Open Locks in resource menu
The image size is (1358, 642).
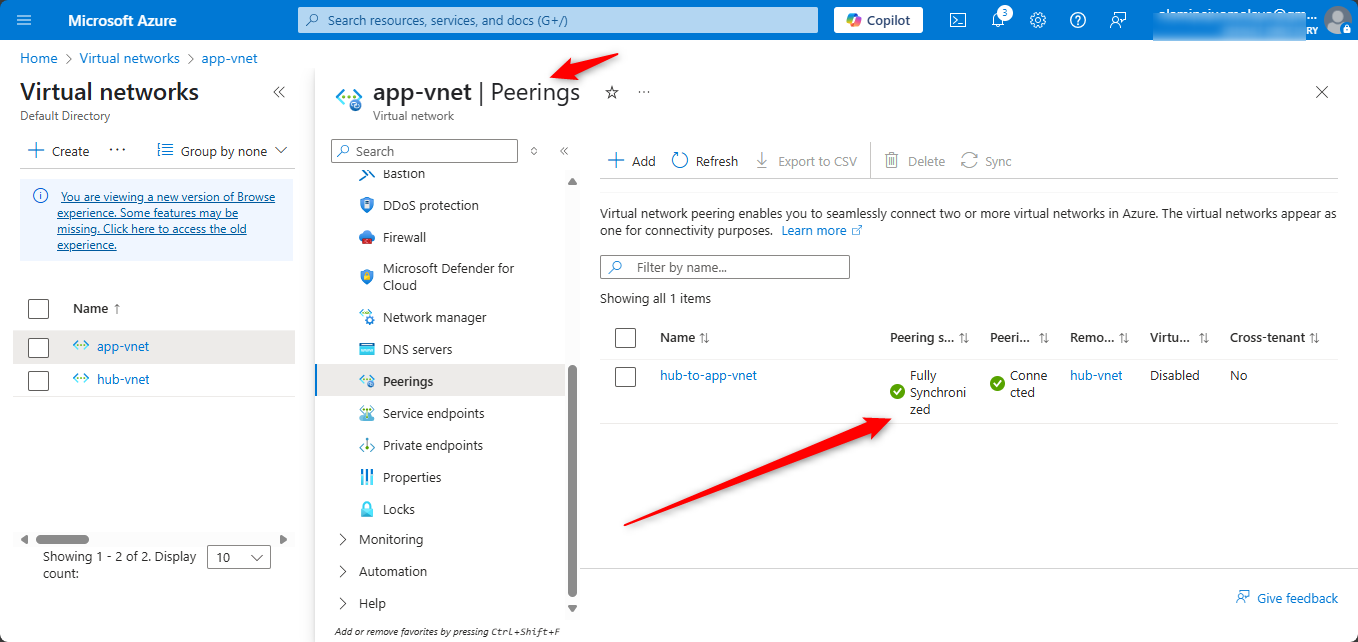[398, 510]
